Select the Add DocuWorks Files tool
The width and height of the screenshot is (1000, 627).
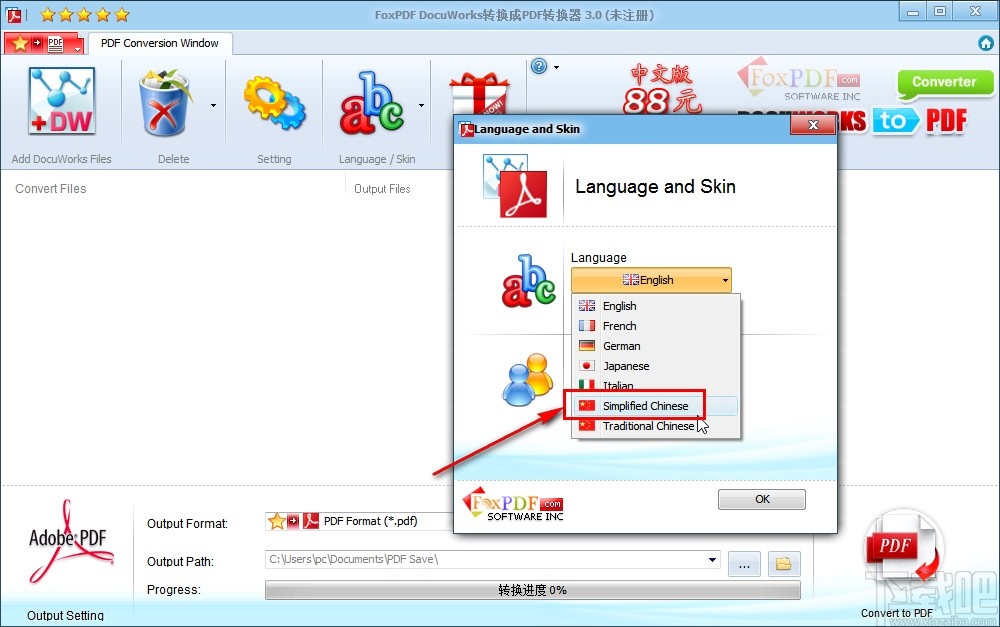[x=62, y=100]
